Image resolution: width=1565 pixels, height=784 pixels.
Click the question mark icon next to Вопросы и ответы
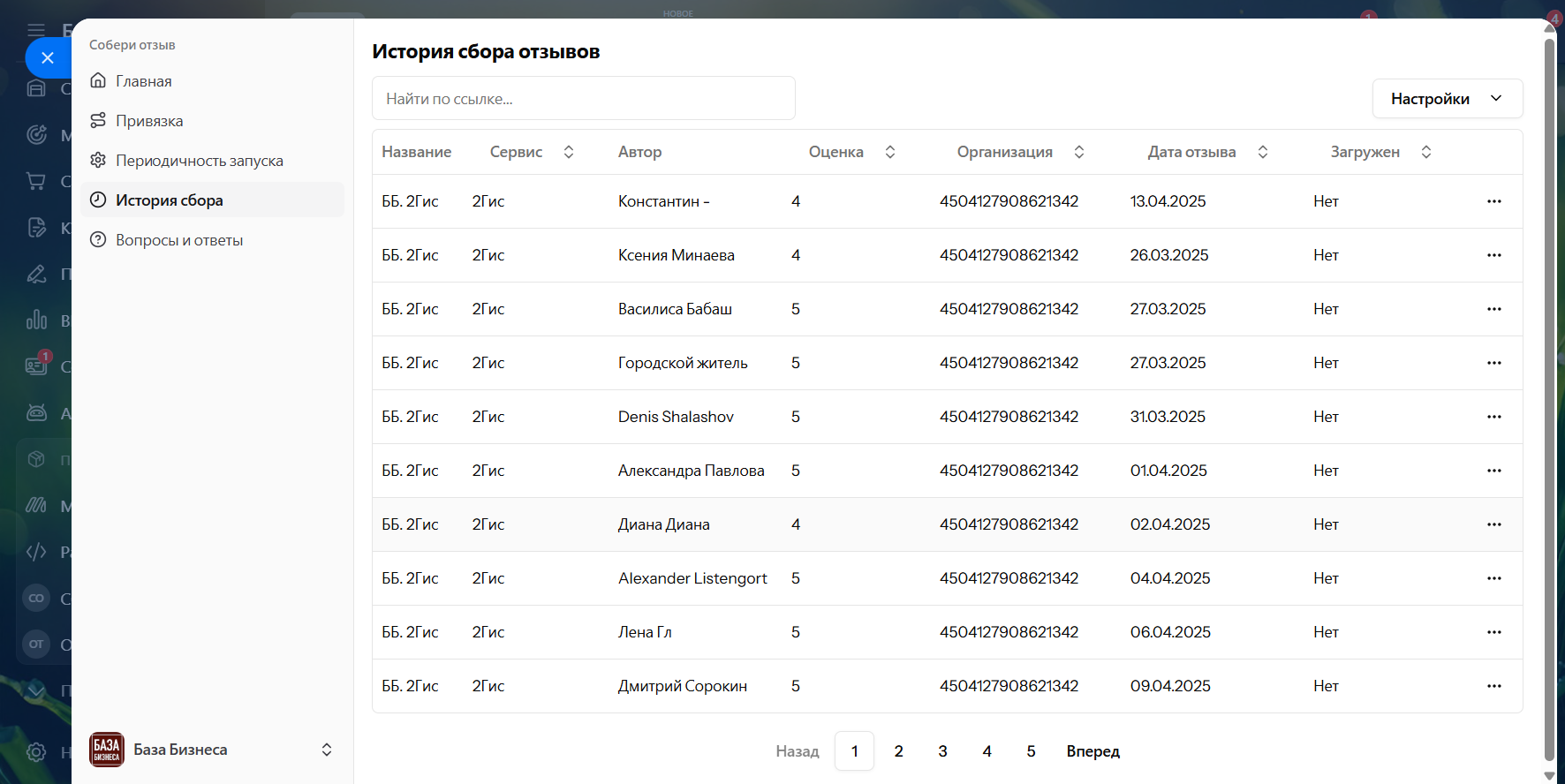[98, 239]
